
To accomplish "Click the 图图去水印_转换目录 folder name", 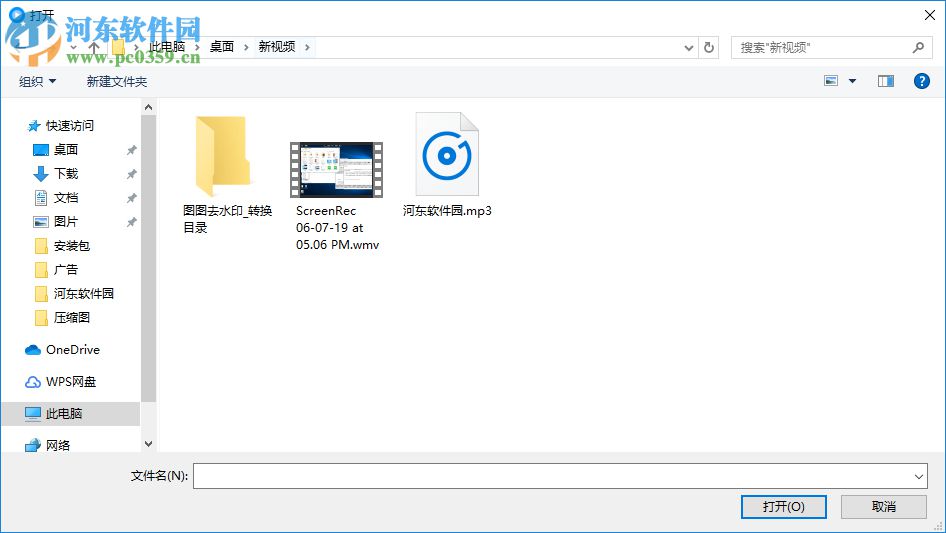I will [227, 219].
